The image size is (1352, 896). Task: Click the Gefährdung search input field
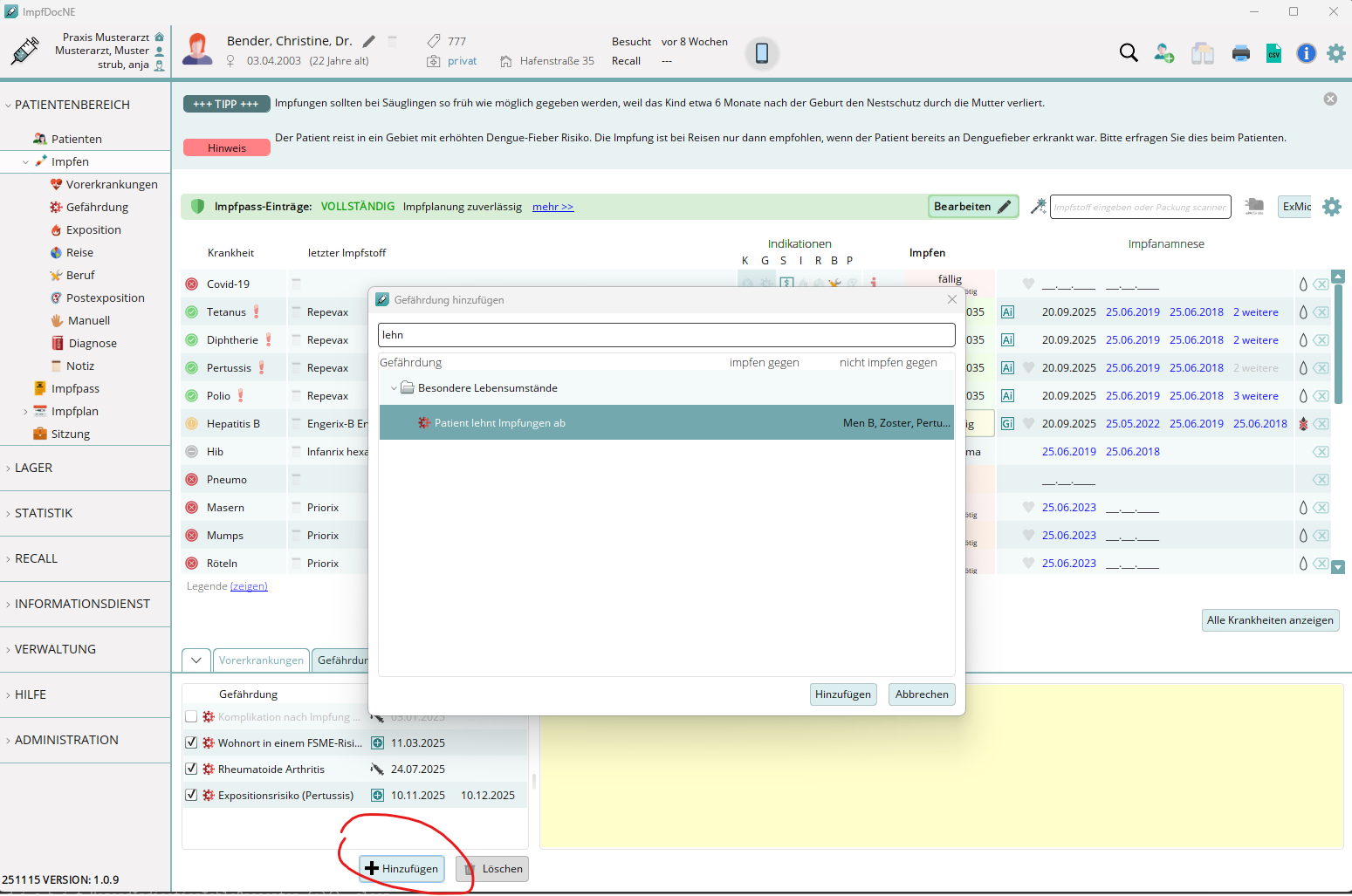(666, 335)
